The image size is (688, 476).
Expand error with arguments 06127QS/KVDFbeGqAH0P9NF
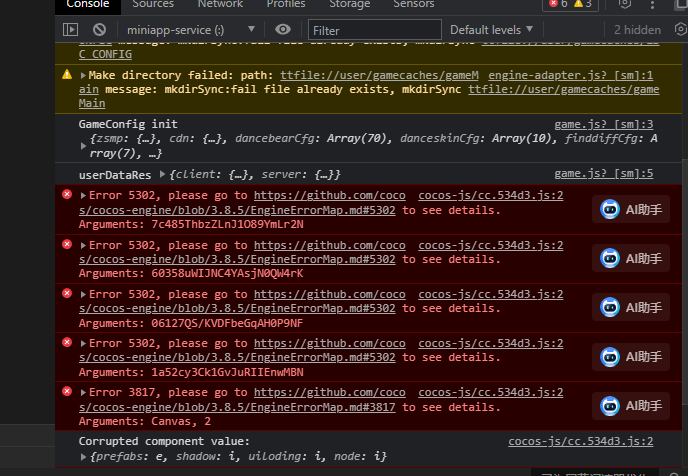[83, 295]
